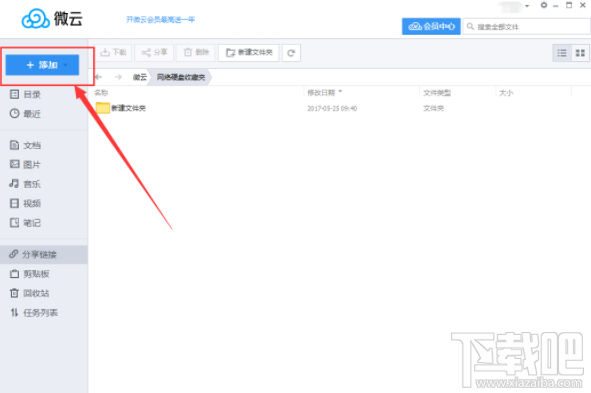Sort by 文件类型 column header
The height and width of the screenshot is (393, 591).
point(437,93)
